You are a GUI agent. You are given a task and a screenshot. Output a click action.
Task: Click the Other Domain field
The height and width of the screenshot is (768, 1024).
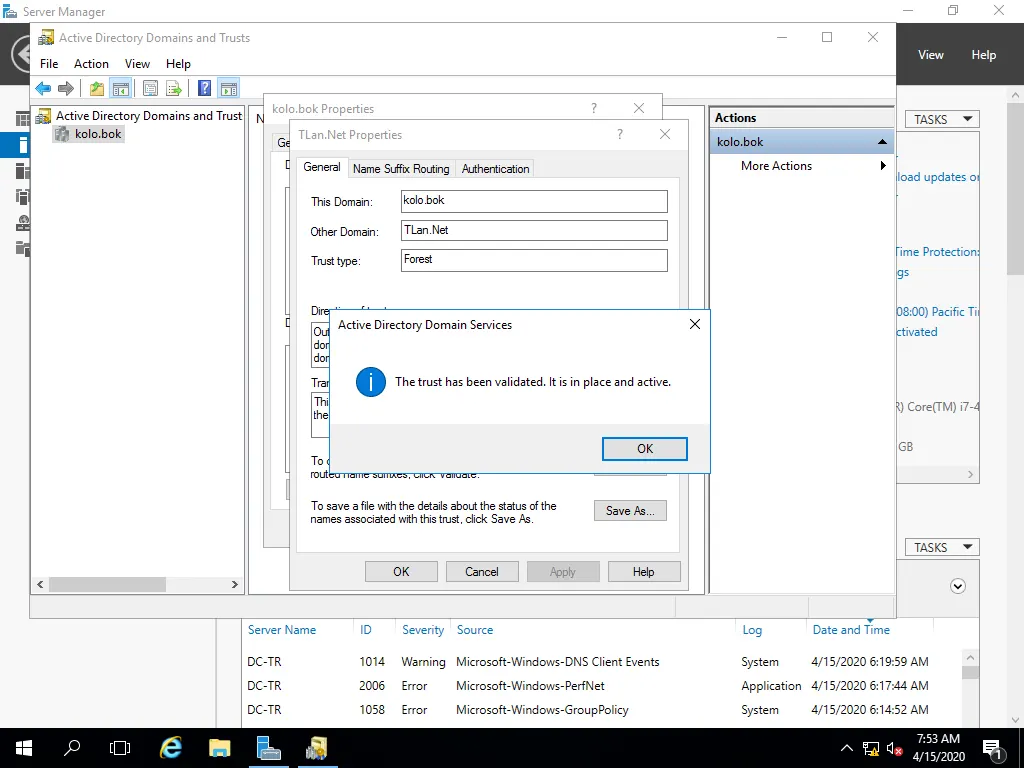click(534, 231)
